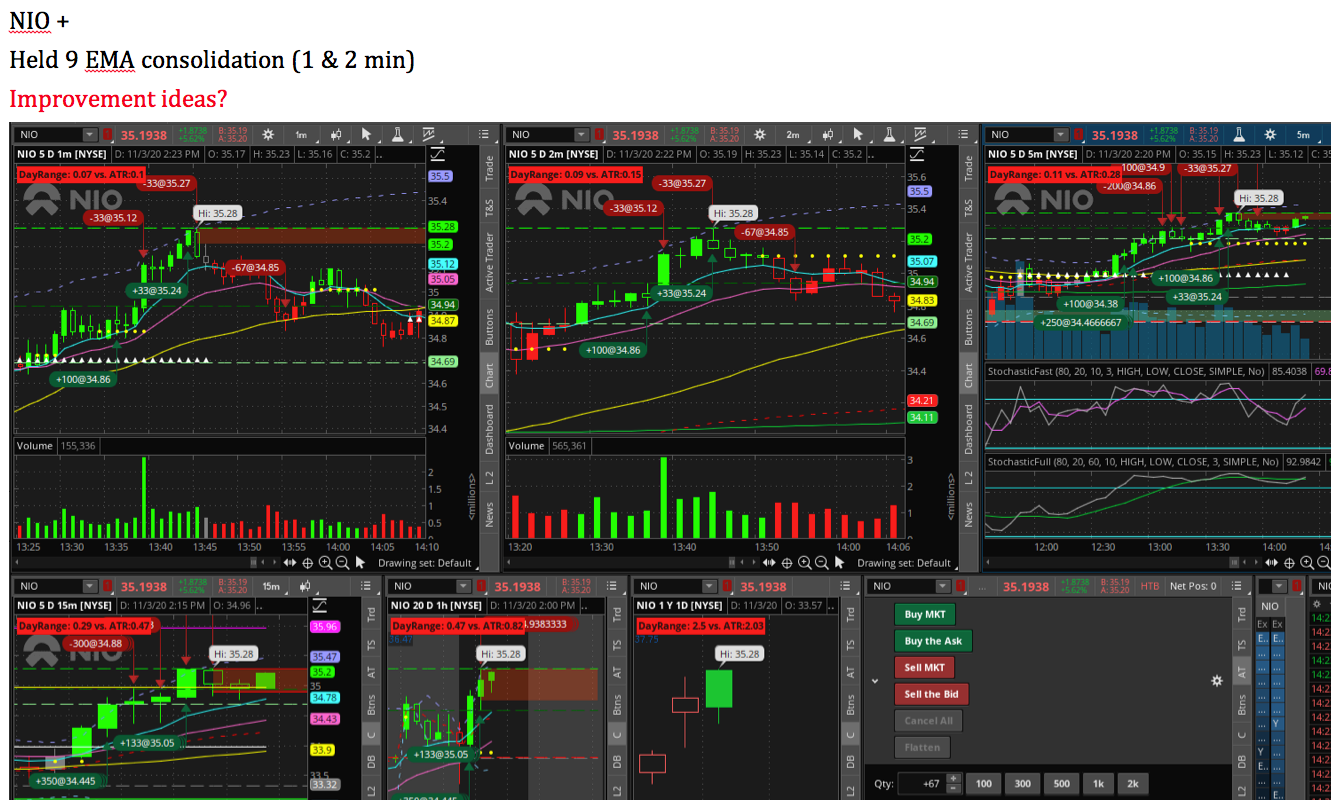Open chart settings gear on the 1m chart
Screen dimensions: 1331x800
tap(268, 135)
